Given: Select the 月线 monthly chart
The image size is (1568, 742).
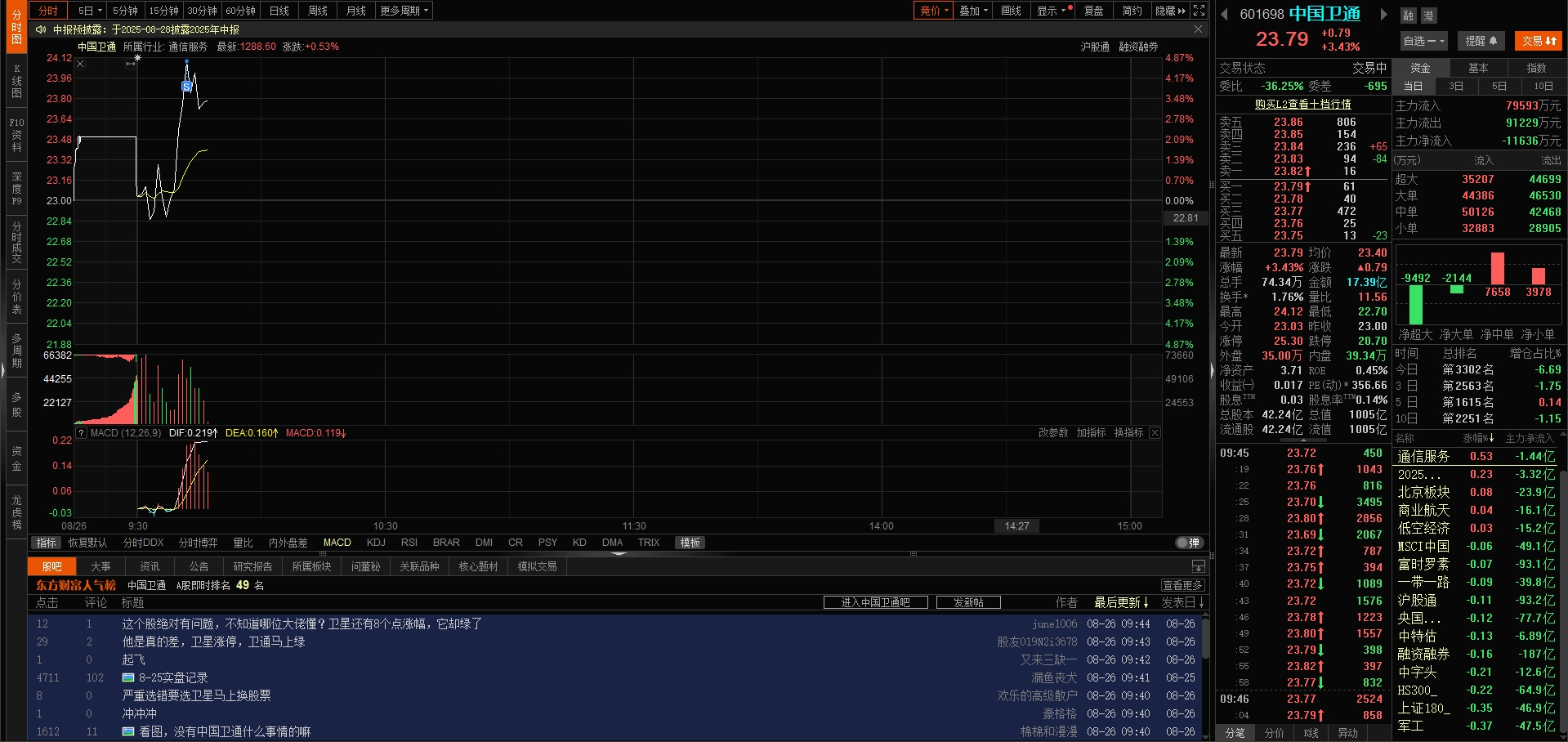Looking at the screenshot, I should click(356, 11).
